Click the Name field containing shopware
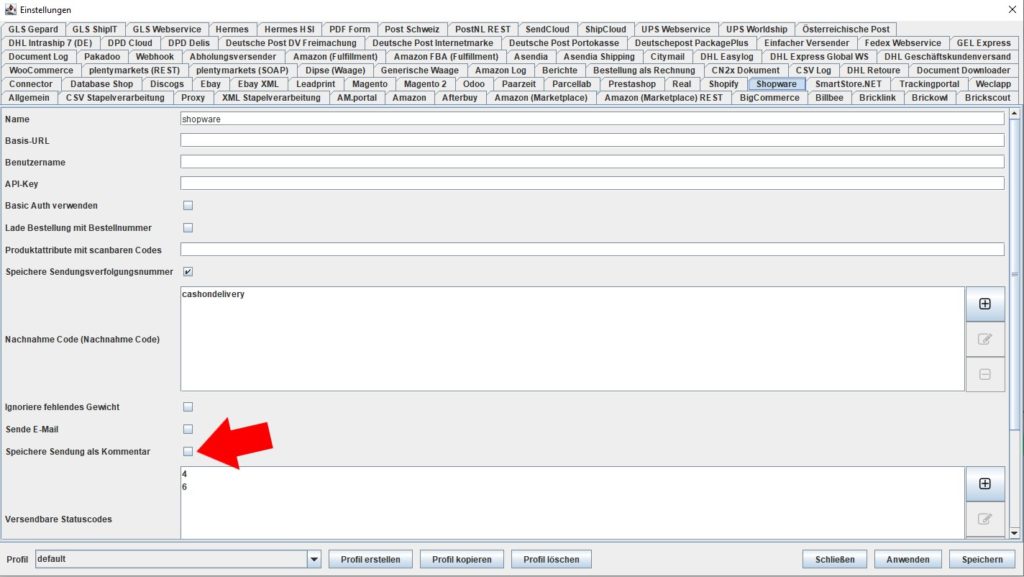This screenshot has width=1024, height=577. coord(592,119)
